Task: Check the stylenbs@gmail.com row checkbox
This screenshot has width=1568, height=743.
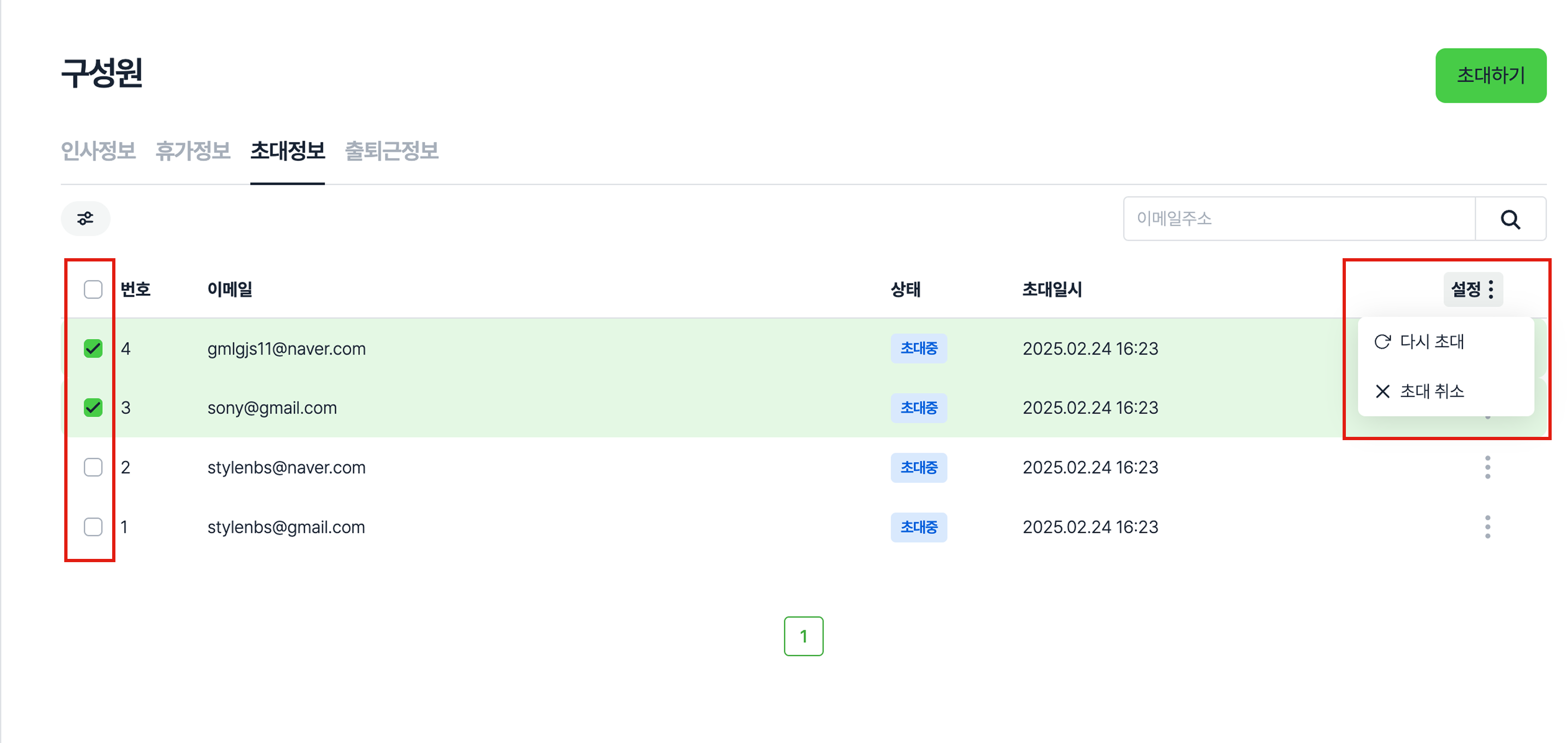Action: 93,527
